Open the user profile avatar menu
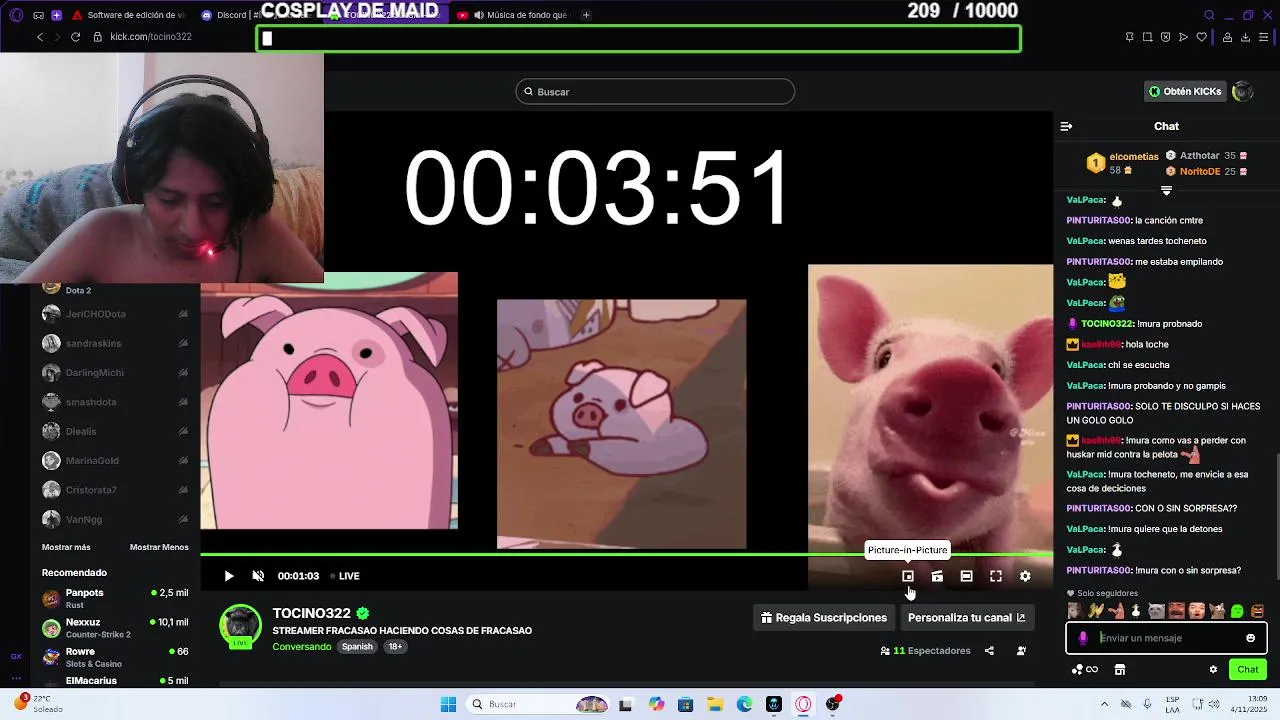Image resolution: width=1280 pixels, height=720 pixels. [x=1243, y=91]
